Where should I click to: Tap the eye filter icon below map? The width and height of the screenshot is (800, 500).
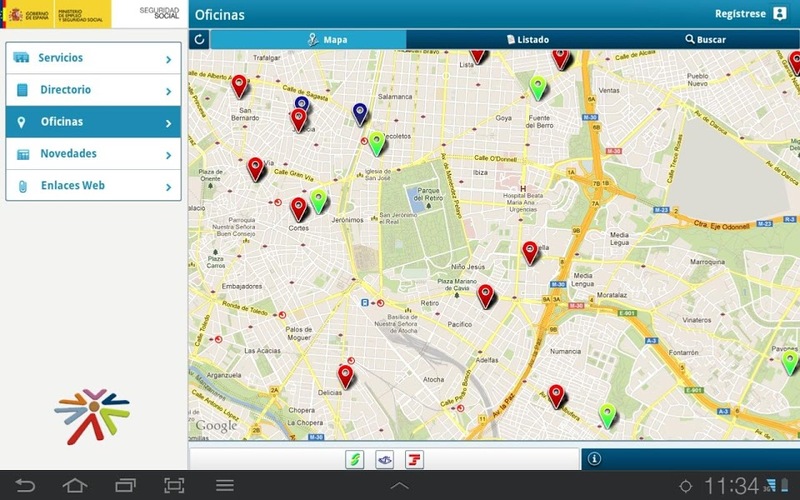pyautogui.click(x=384, y=459)
